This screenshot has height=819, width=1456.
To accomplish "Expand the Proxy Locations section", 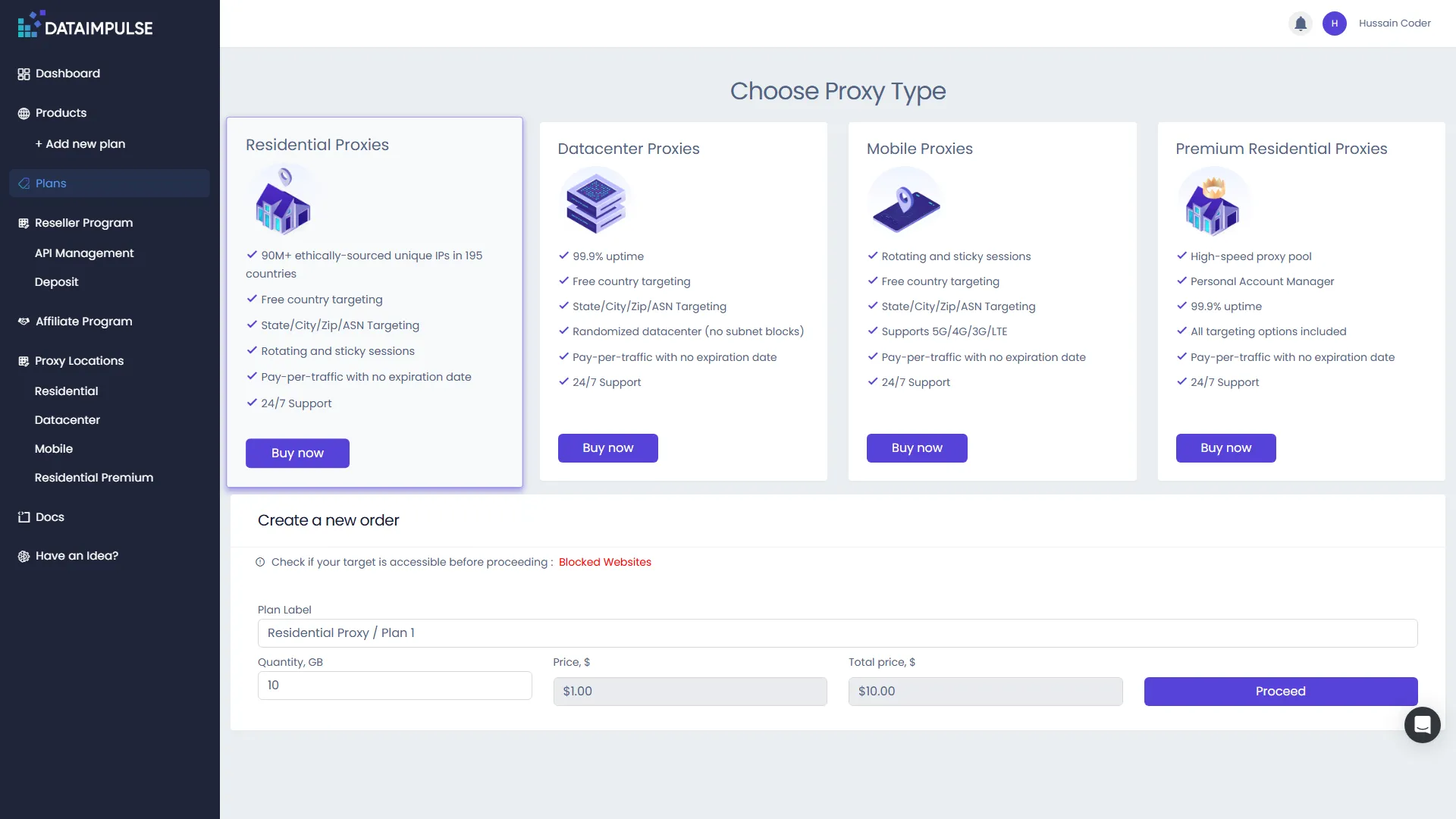I will (x=79, y=360).
